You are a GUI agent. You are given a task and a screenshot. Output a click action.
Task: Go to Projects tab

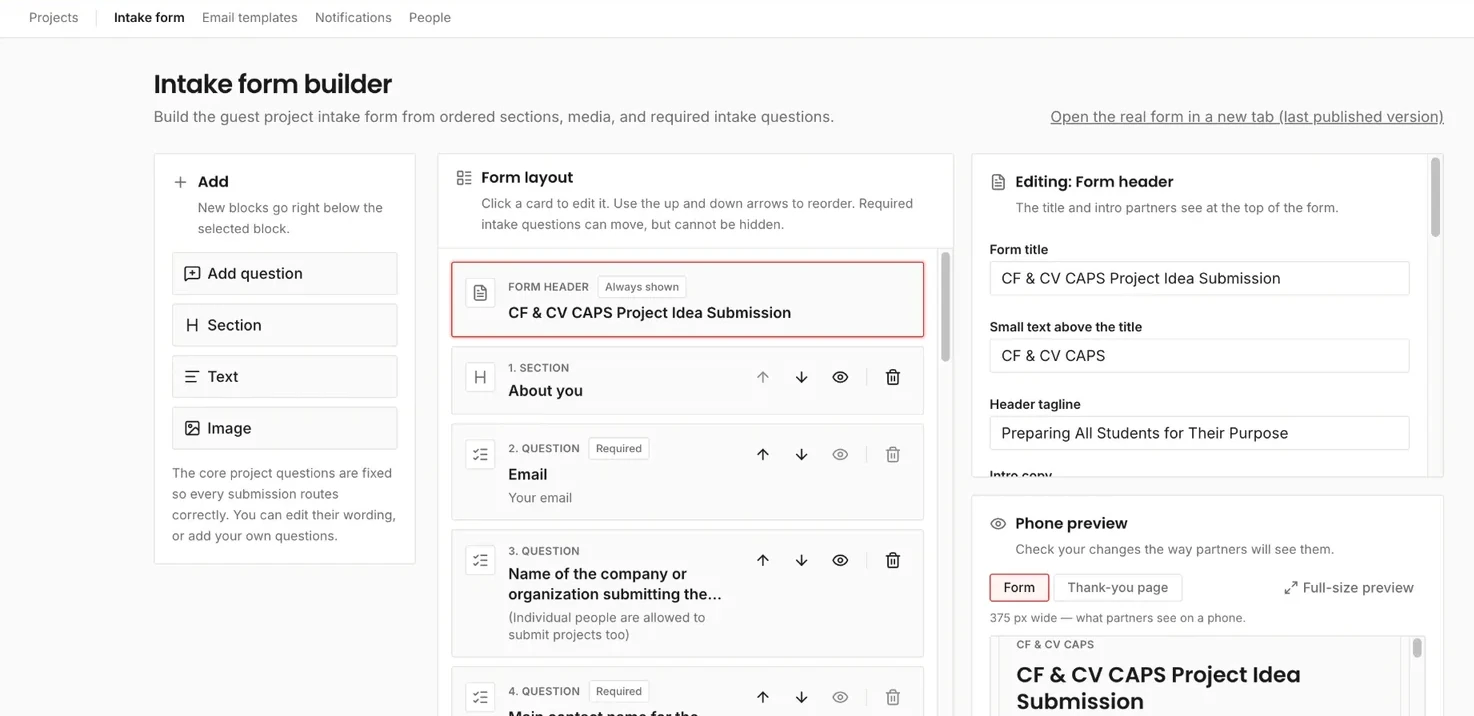54,18
